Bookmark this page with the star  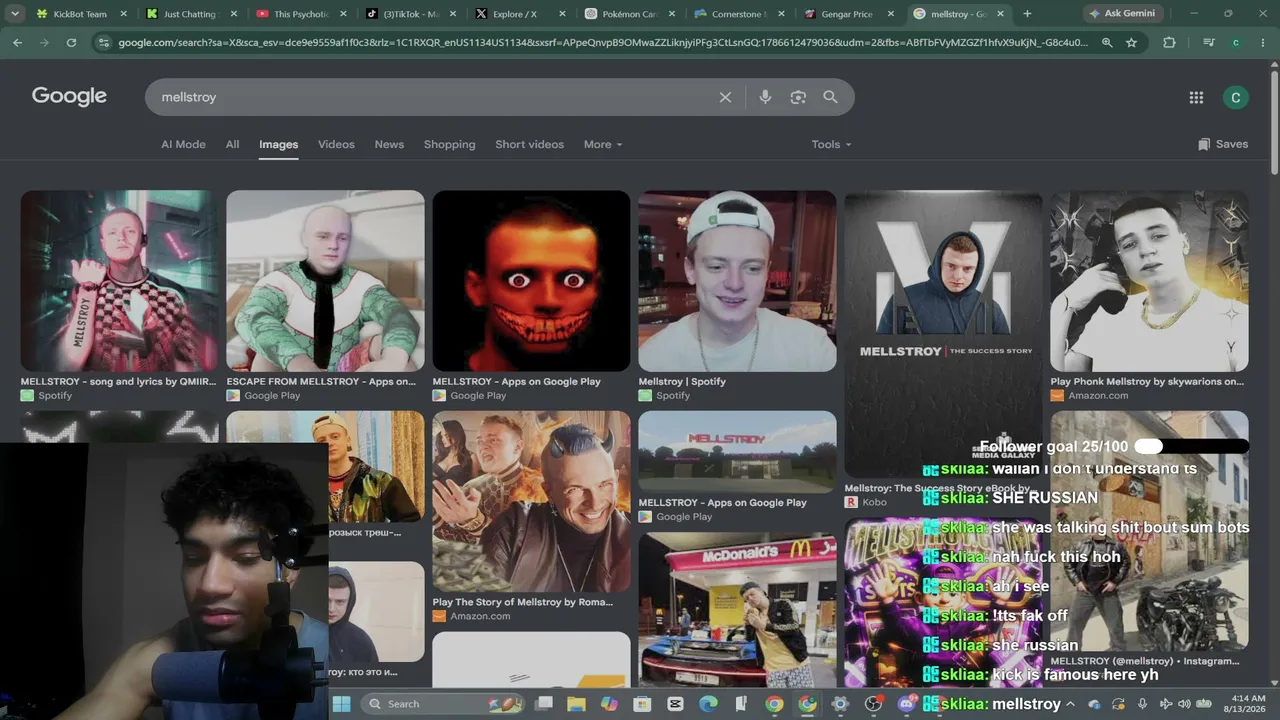pyautogui.click(x=1131, y=43)
